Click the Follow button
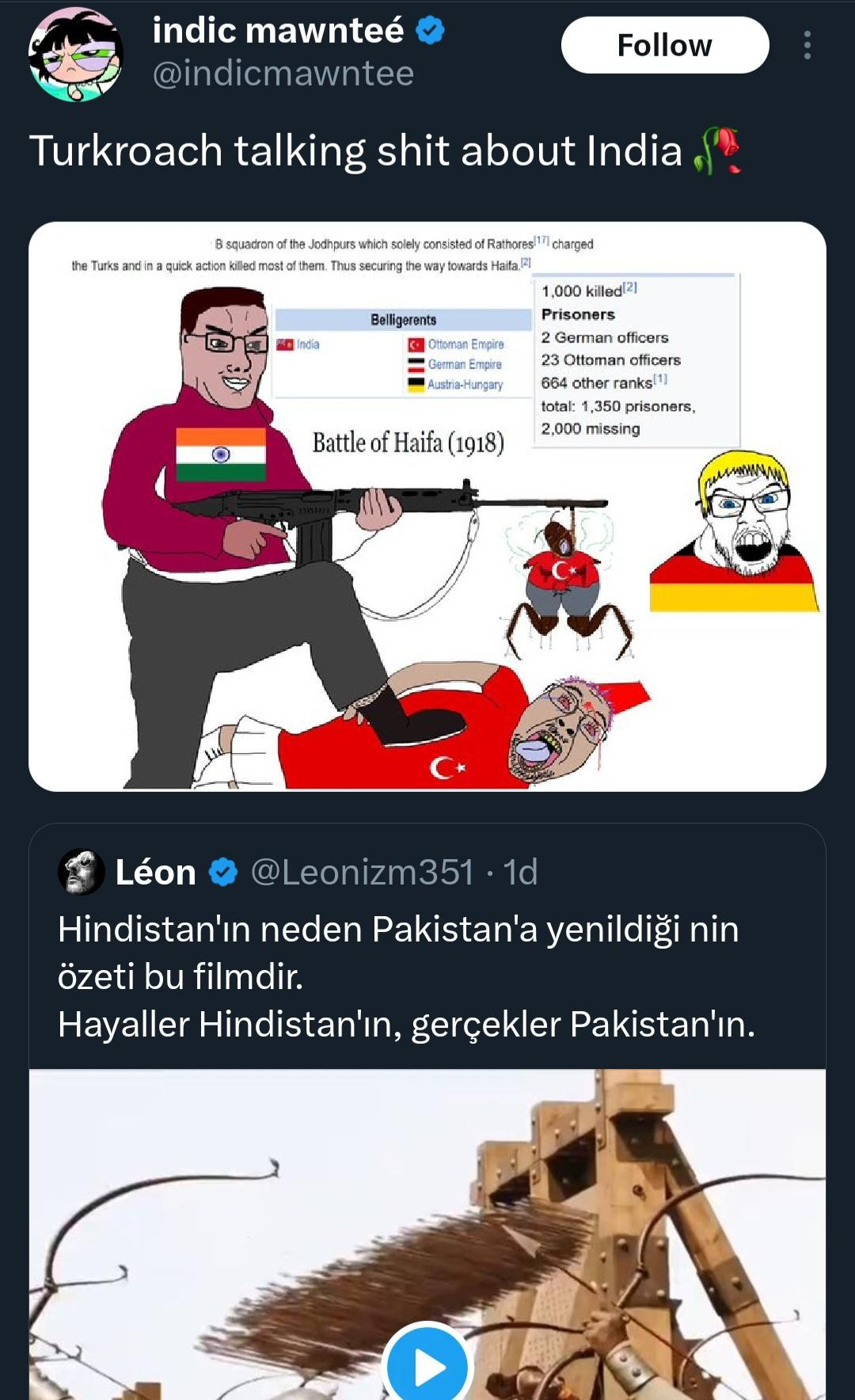 coord(665,45)
